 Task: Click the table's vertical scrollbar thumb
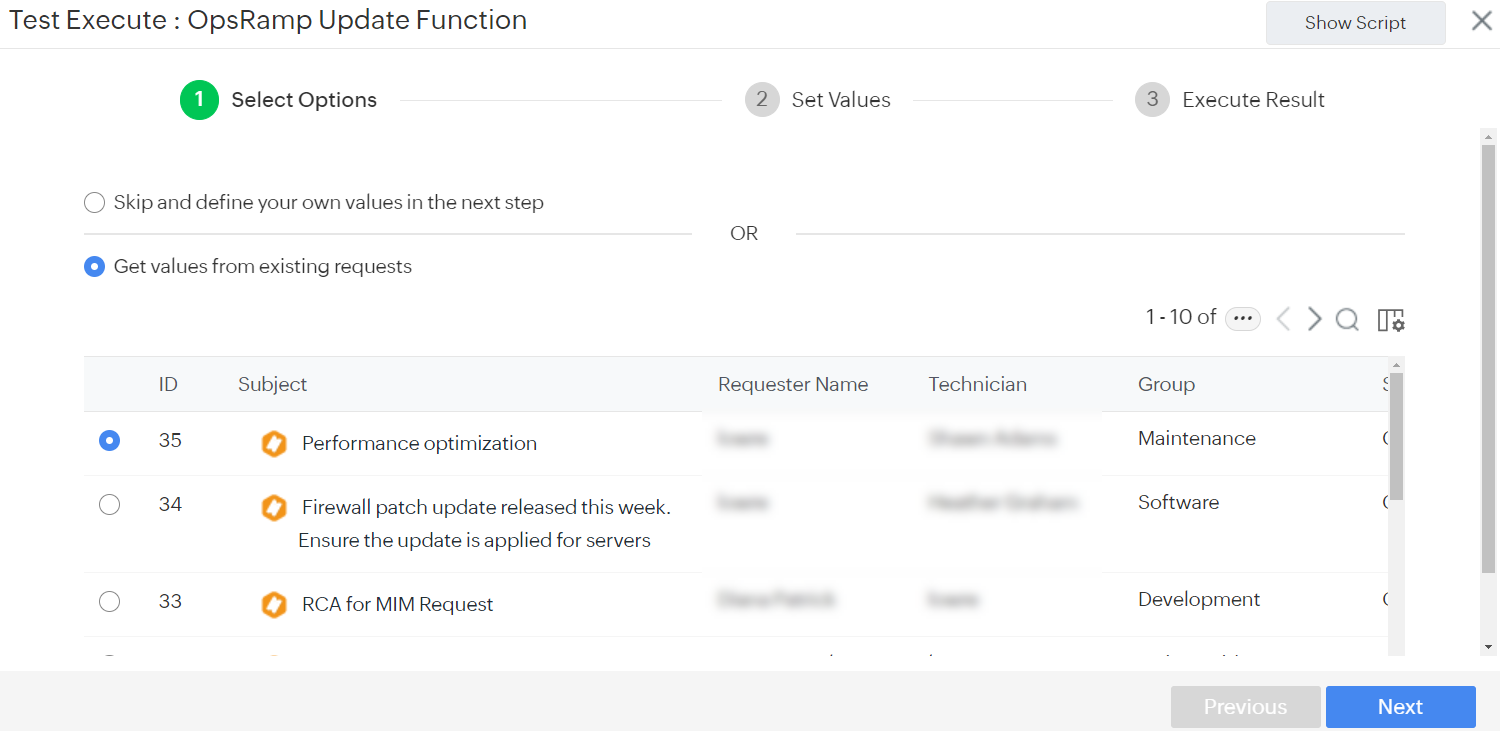click(x=1396, y=436)
